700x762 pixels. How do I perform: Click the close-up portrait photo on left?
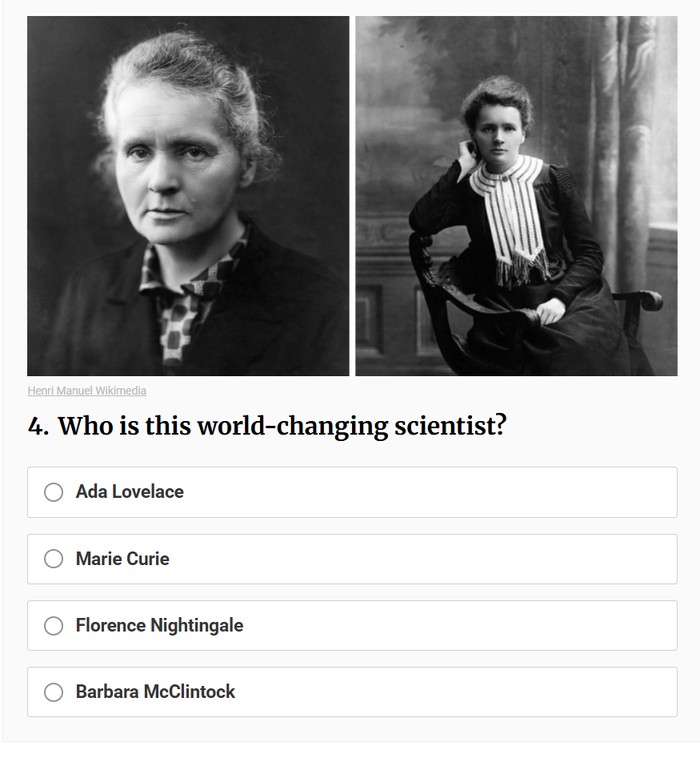click(x=188, y=150)
